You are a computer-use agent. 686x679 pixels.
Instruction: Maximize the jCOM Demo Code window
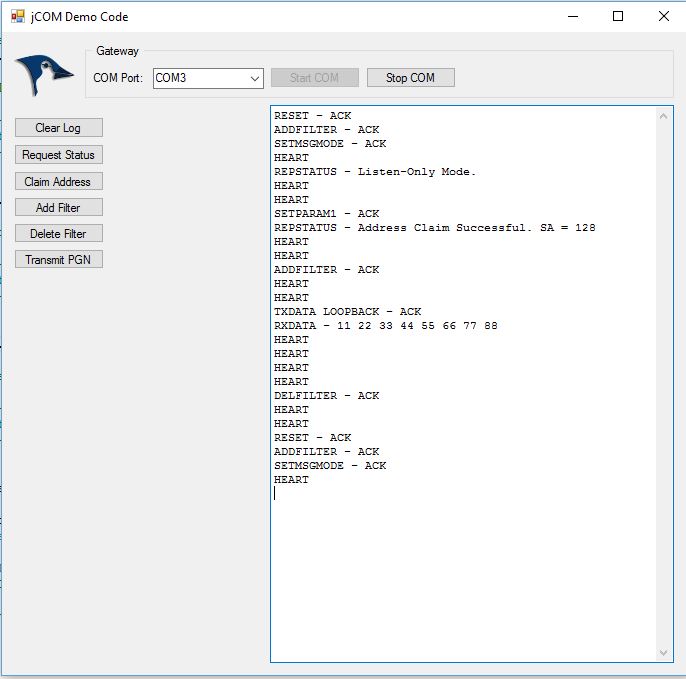(618, 16)
